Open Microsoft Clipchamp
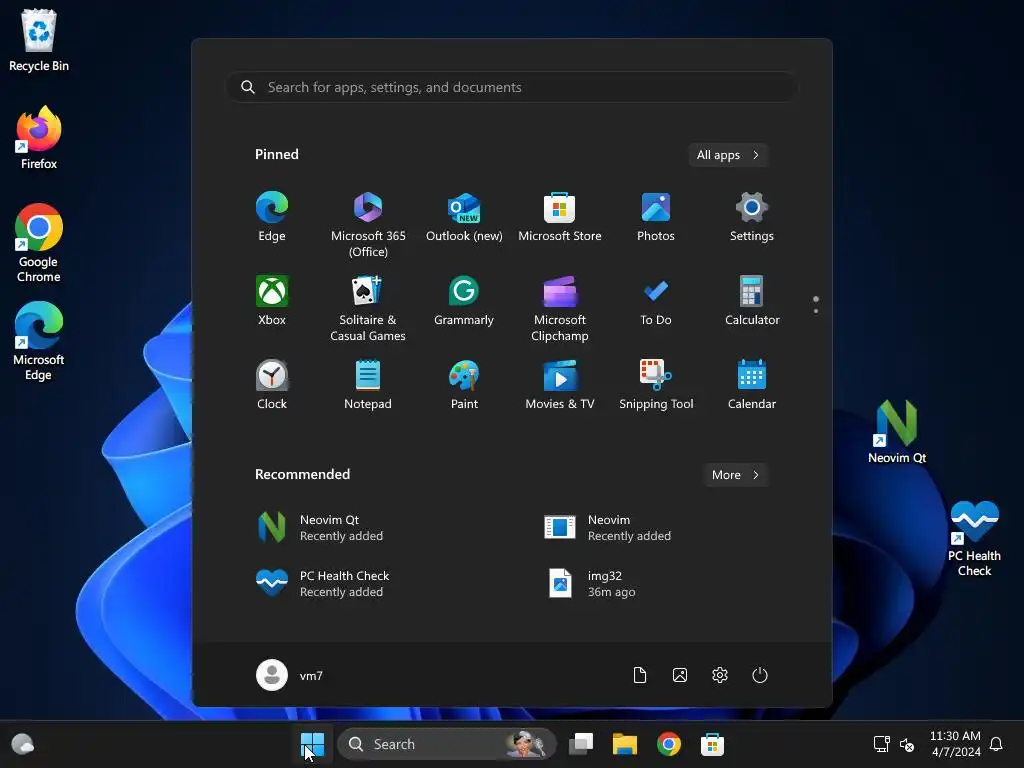Viewport: 1024px width, 768px height. (x=560, y=308)
